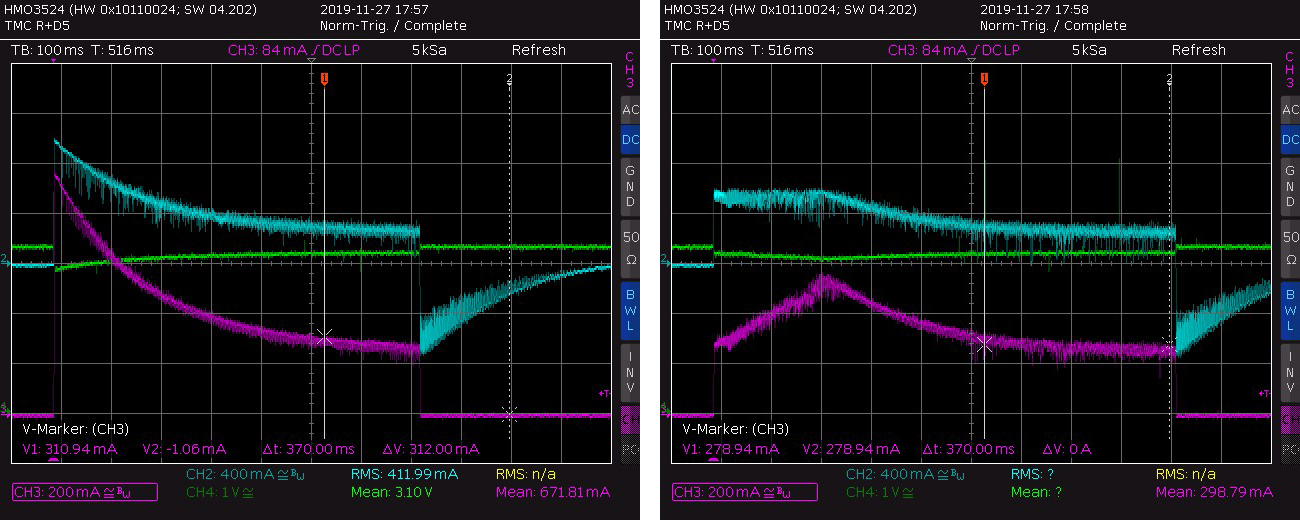
Task: Toggle BWL bandwidth limit in left scope
Action: click(x=630, y=309)
